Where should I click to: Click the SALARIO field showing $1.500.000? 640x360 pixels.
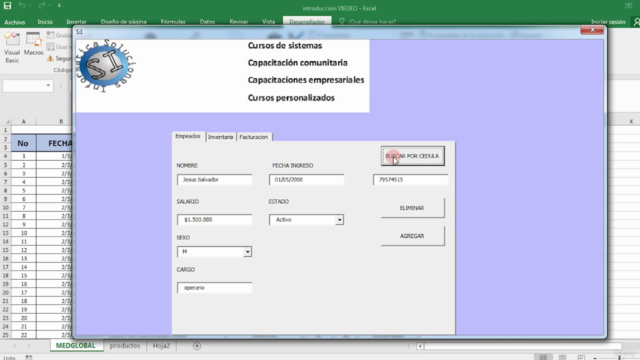tap(215, 220)
